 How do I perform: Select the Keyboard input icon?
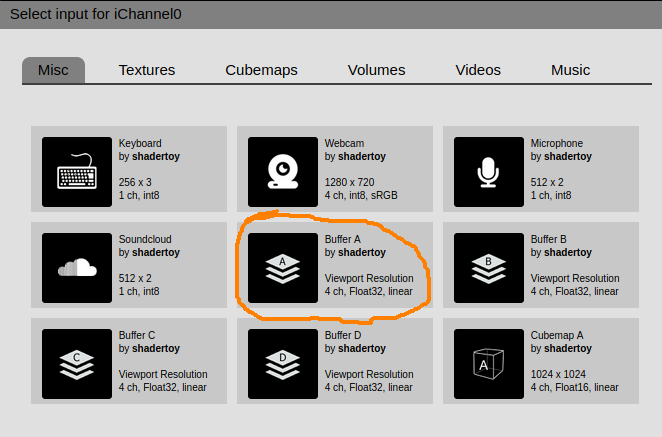coord(77,172)
